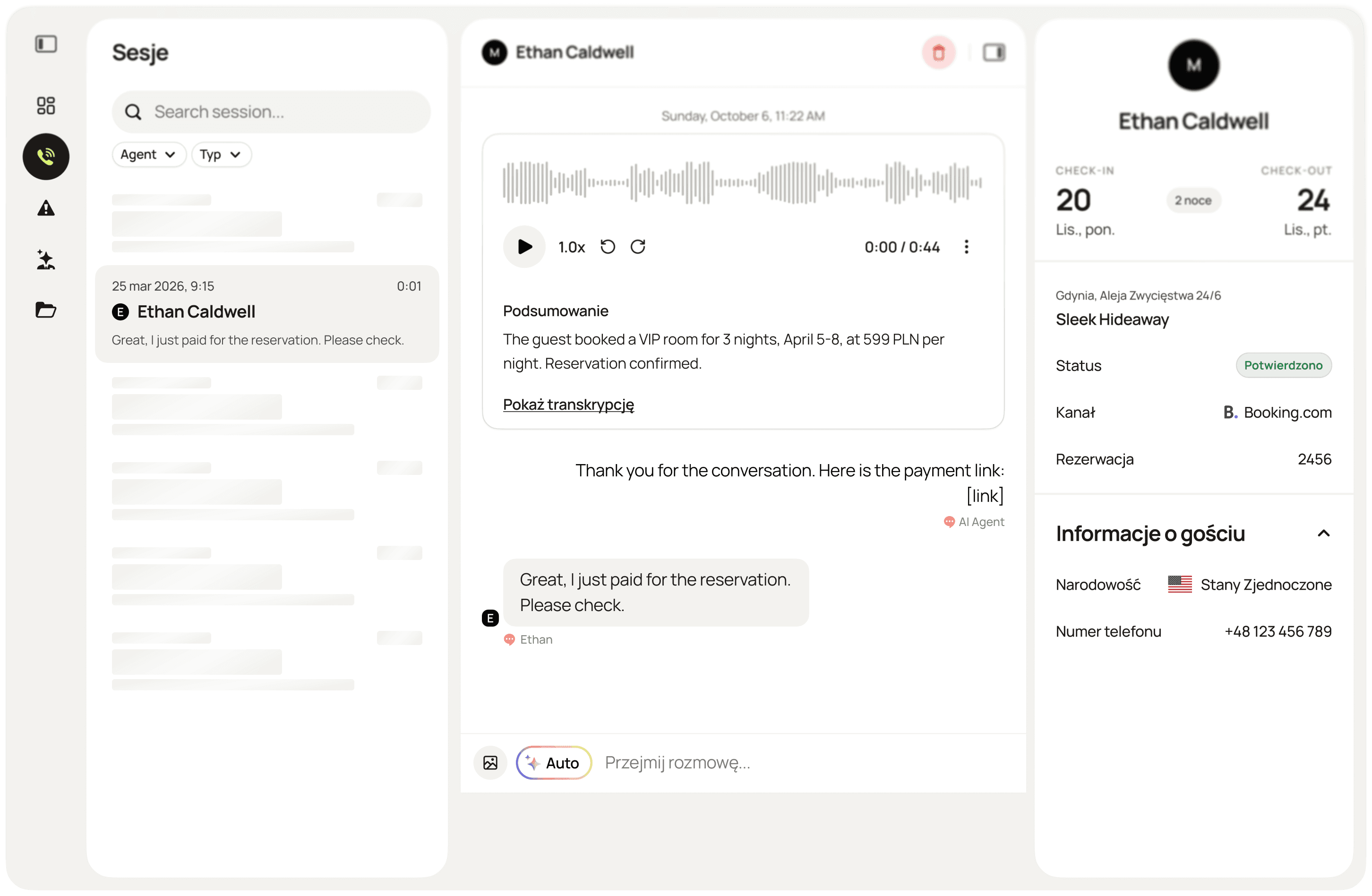The height and width of the screenshot is (896, 1372).
Task: Play the audio recording
Action: [524, 247]
